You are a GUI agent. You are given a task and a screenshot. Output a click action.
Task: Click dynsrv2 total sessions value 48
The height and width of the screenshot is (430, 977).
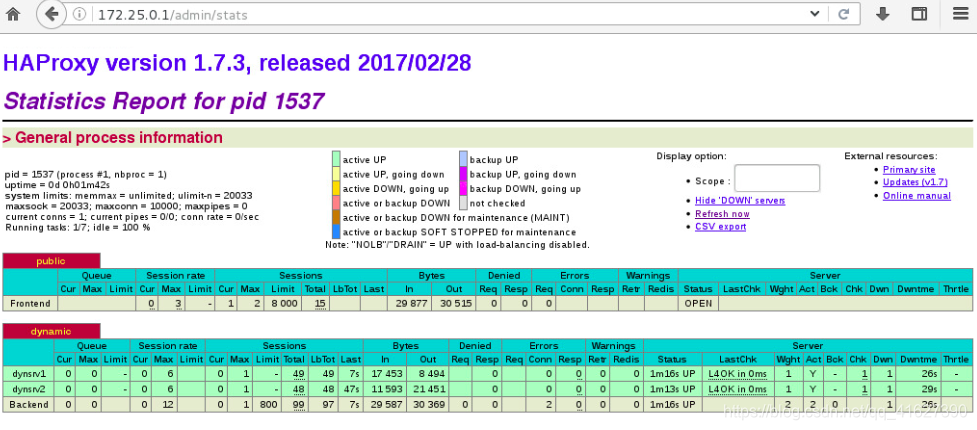tap(298, 388)
